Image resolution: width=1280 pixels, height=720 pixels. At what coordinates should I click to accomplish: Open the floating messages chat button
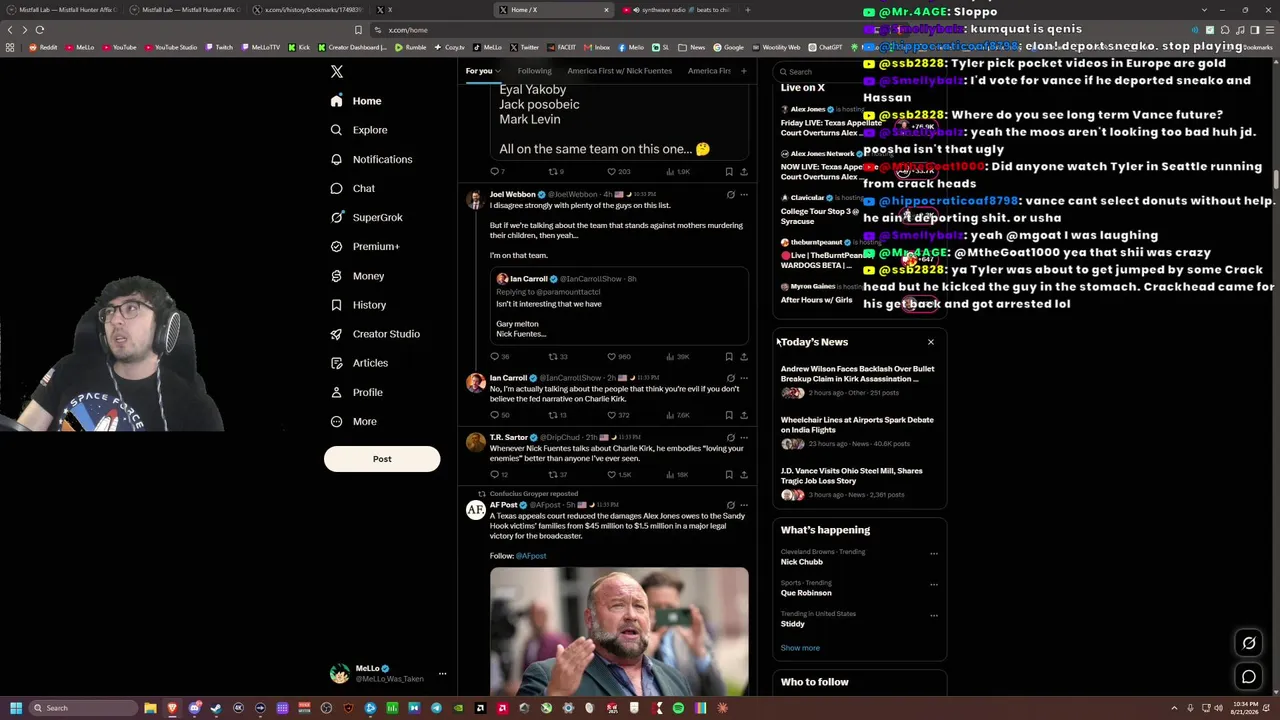coord(1249,677)
